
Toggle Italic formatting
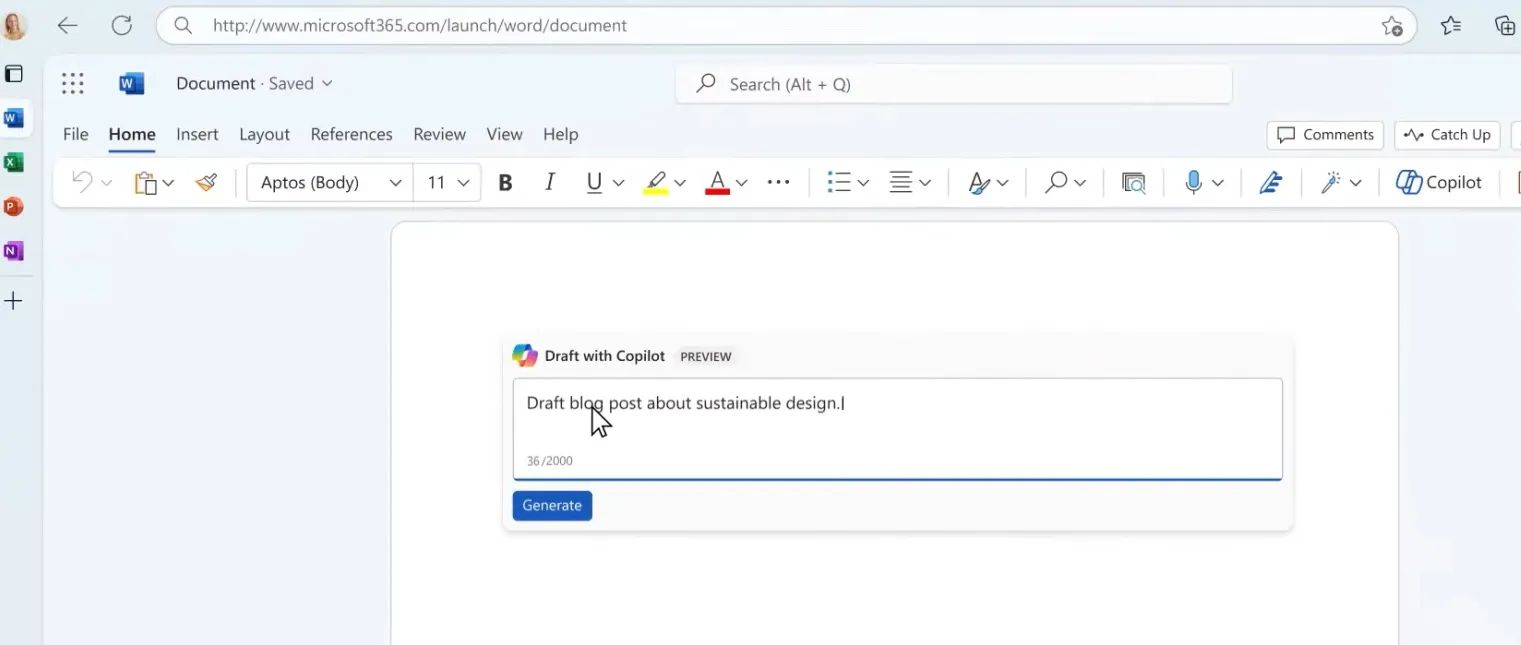click(x=549, y=182)
